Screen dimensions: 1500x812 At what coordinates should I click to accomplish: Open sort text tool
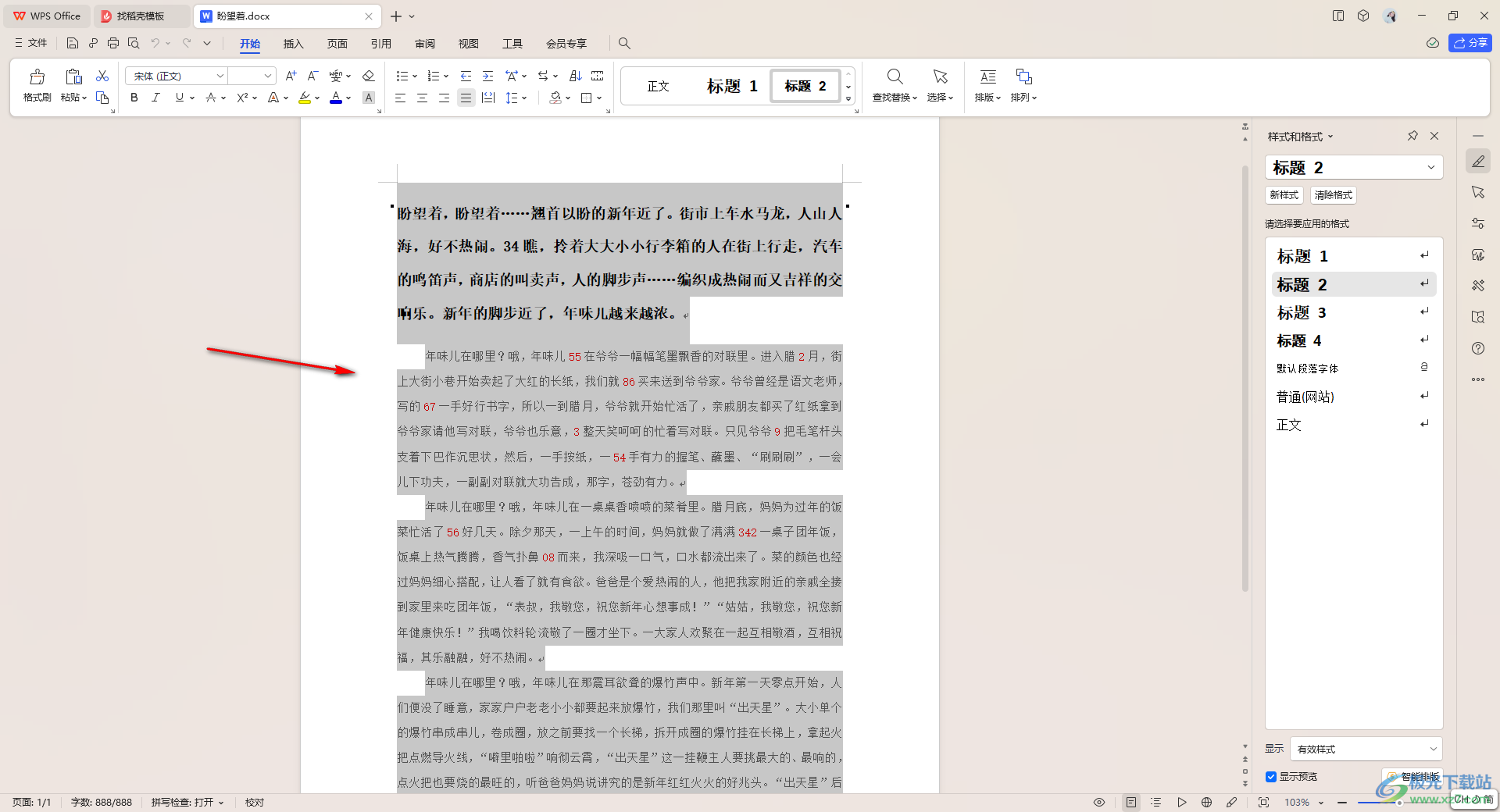[576, 76]
